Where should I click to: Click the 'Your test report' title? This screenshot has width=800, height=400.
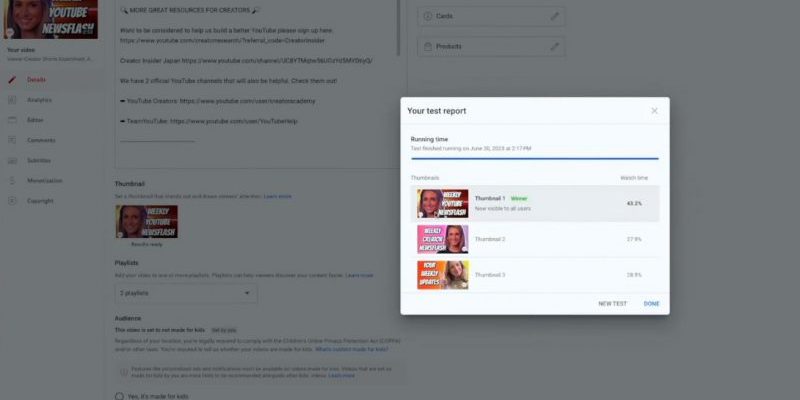(x=436, y=111)
